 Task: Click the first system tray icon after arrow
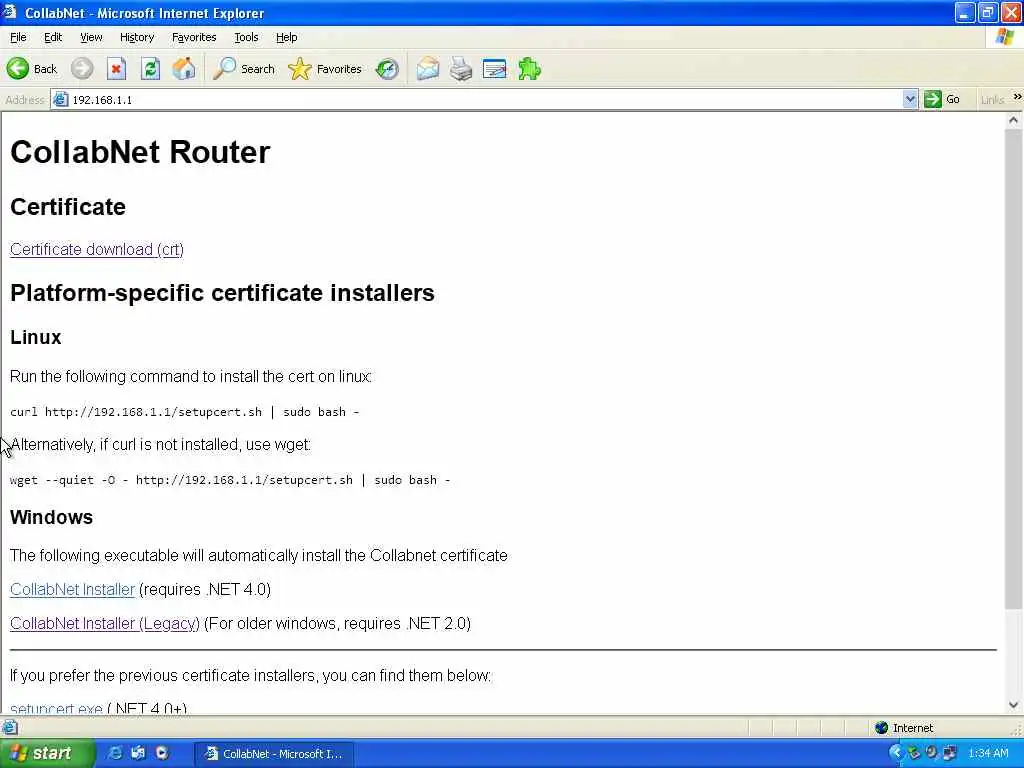tap(914, 753)
